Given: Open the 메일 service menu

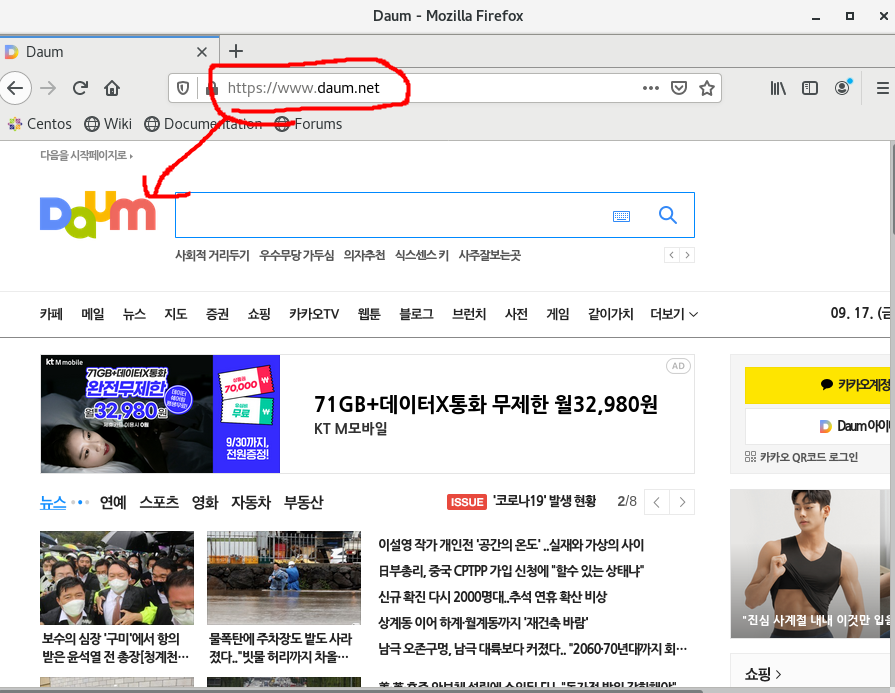Looking at the screenshot, I should (92, 314).
